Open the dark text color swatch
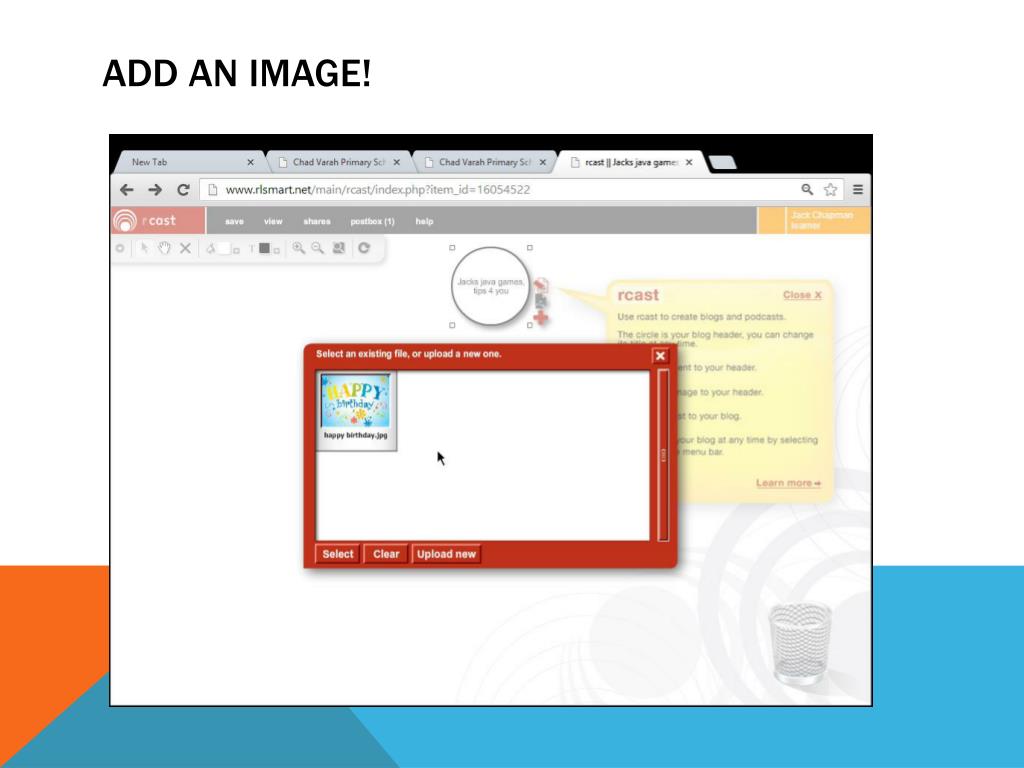Screen dimensions: 1024x768 264,248
